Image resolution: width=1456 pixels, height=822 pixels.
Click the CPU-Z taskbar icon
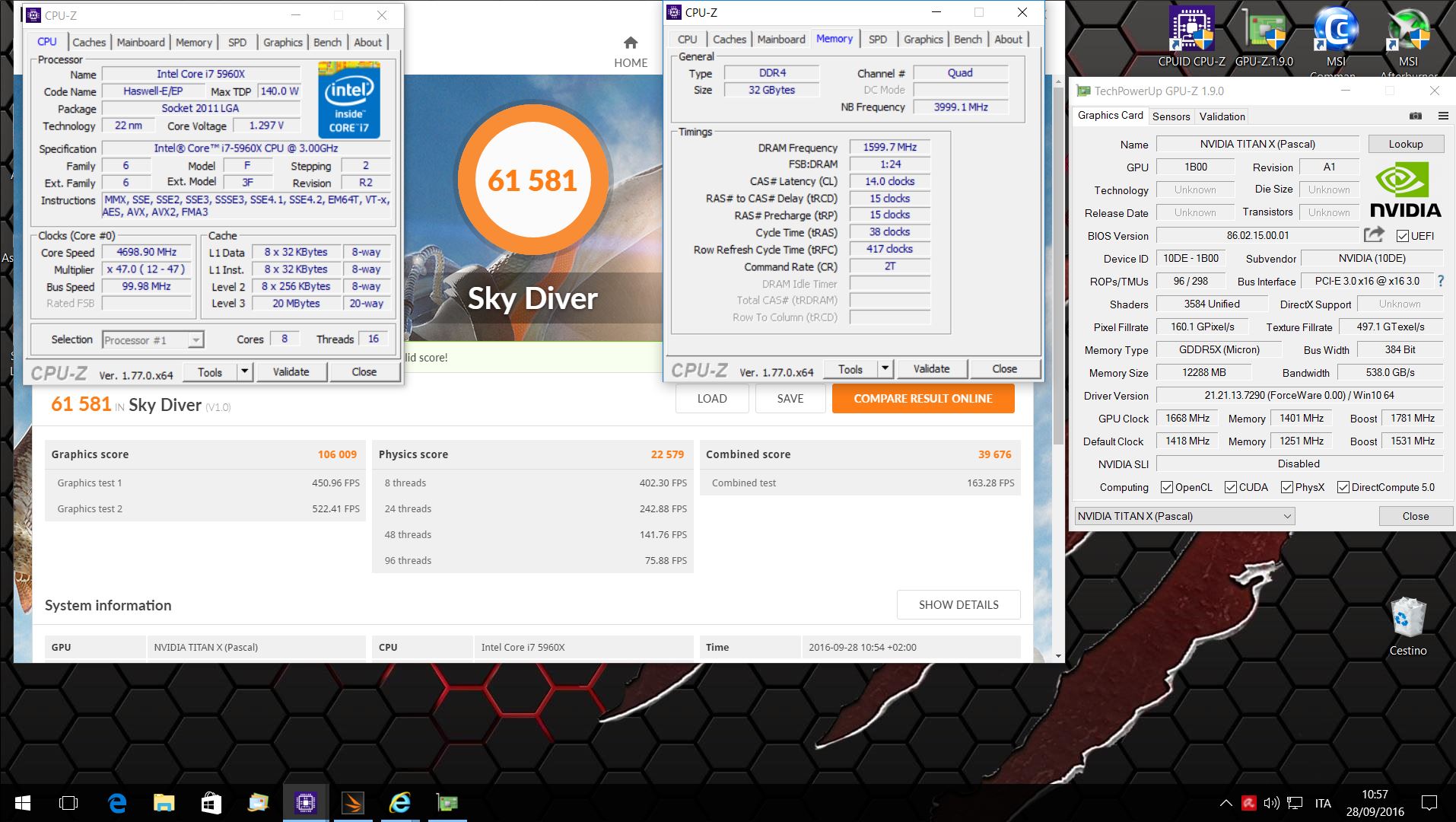point(305,803)
